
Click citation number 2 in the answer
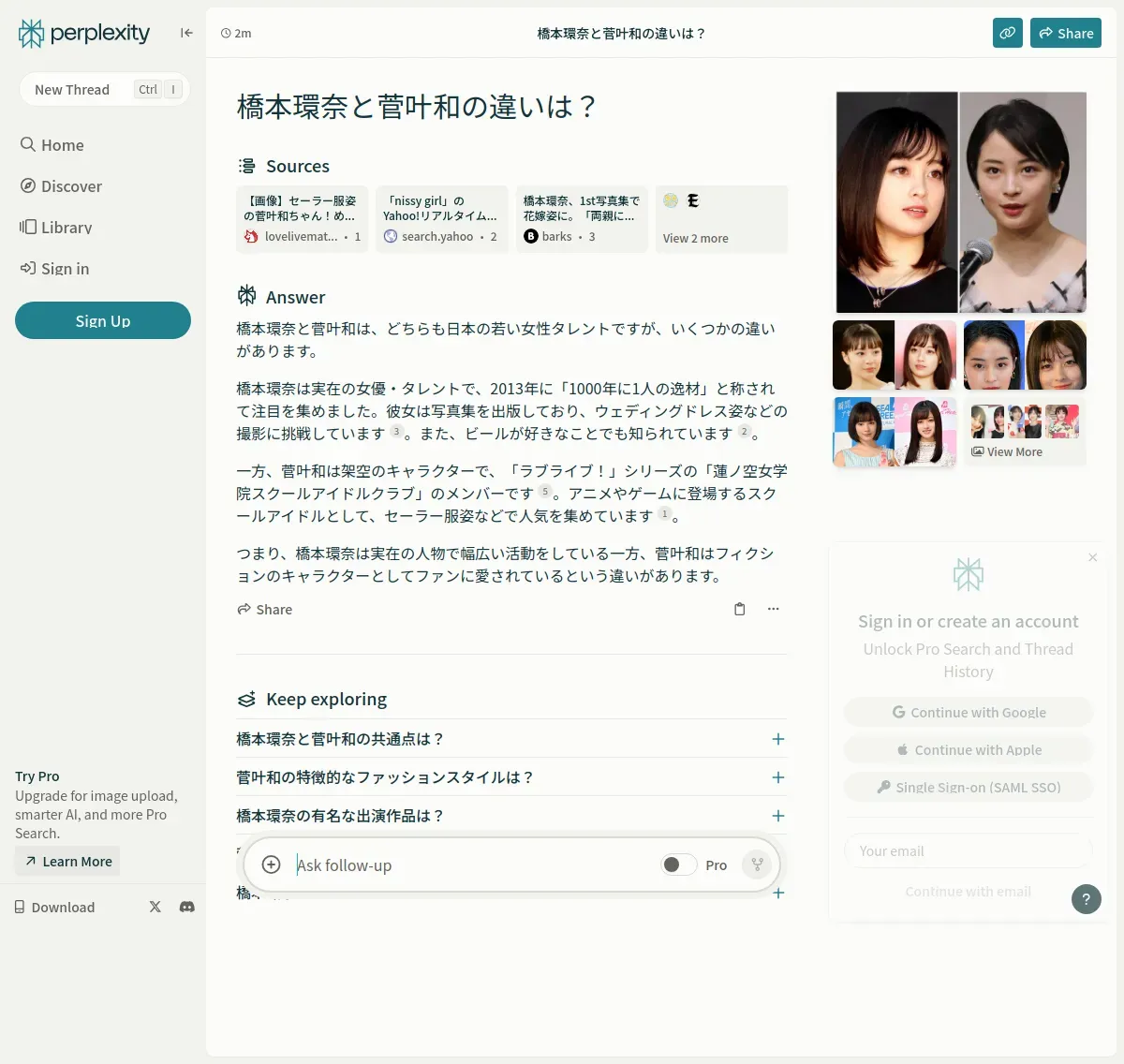pos(745,432)
